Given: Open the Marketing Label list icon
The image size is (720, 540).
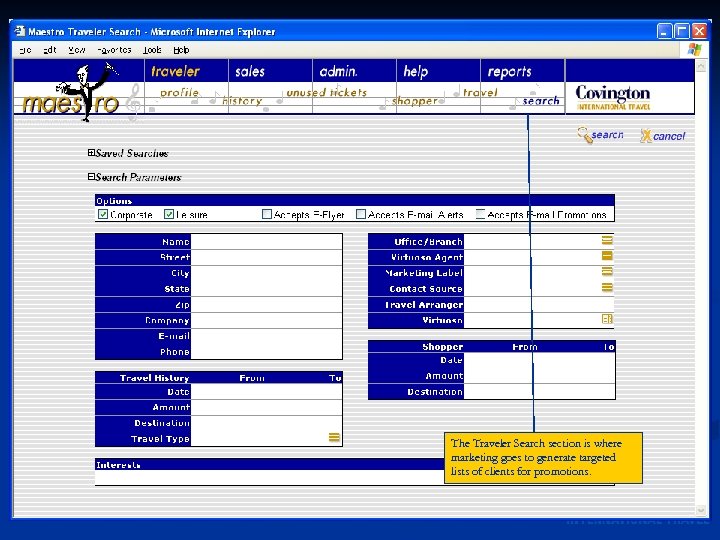Looking at the screenshot, I should tap(607, 271).
